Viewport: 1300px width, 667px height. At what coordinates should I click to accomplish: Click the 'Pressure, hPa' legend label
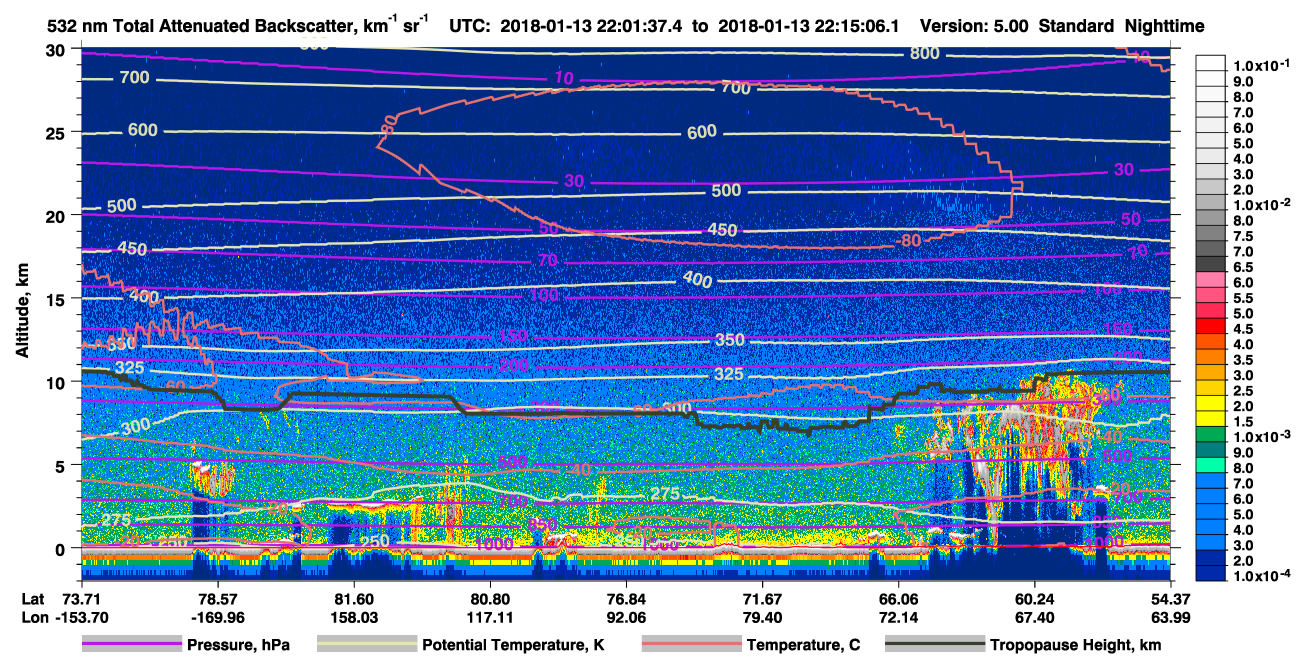238,645
